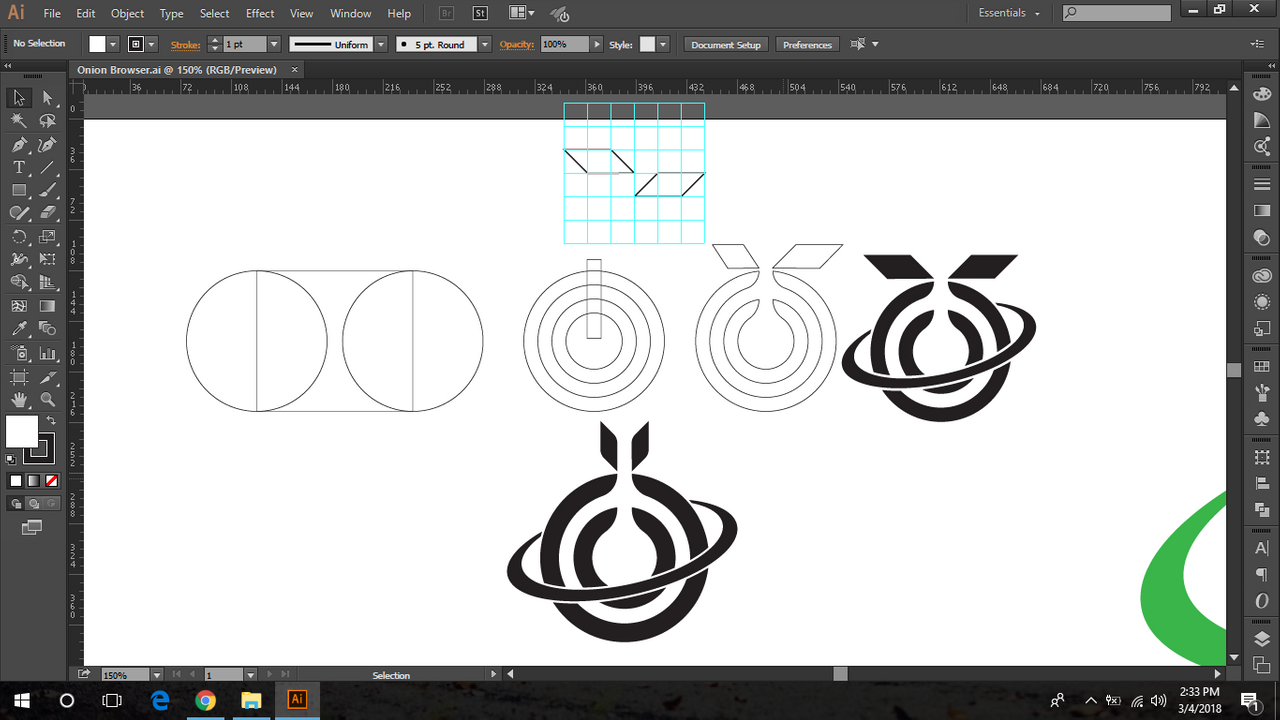1280x720 pixels.
Task: Open the Stroke panel link
Action: [x=185, y=44]
